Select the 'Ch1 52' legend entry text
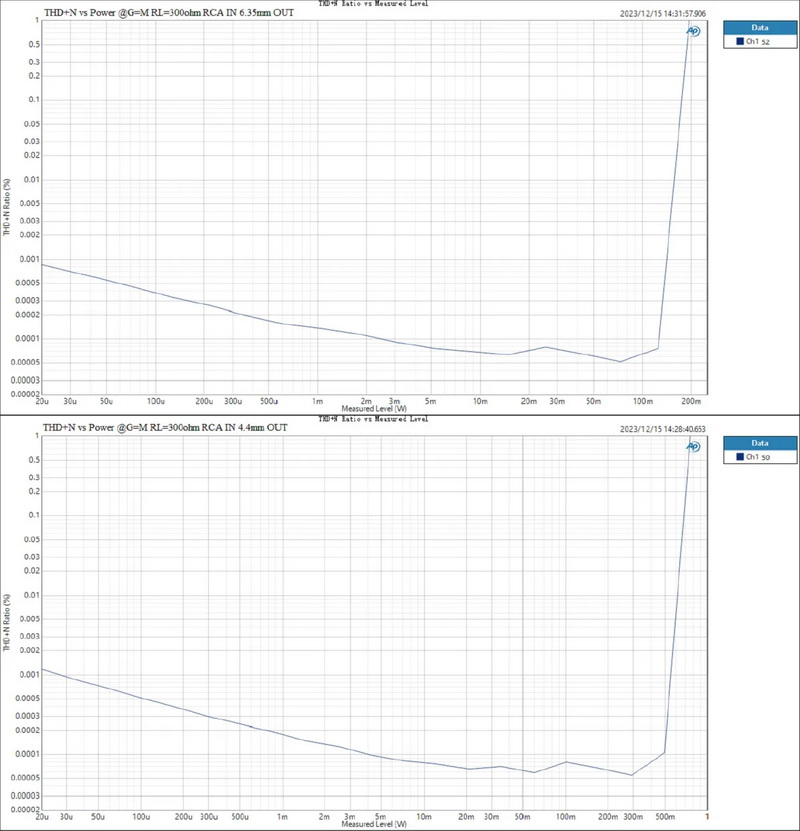800x831 pixels. tap(758, 41)
